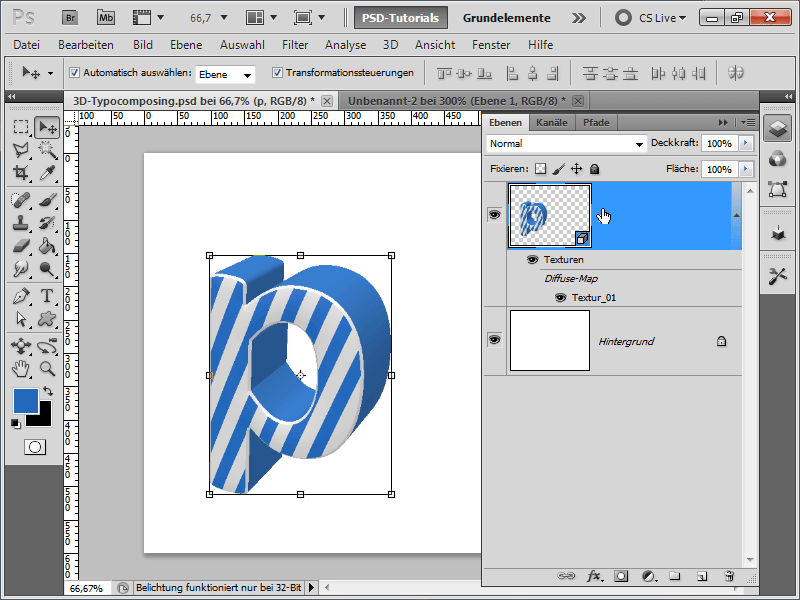Open the Filter menu

pos(295,45)
